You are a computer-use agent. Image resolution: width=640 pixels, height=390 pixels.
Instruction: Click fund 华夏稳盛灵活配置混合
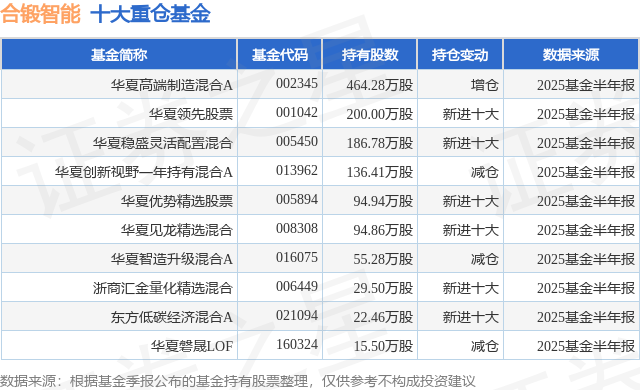click(162, 143)
